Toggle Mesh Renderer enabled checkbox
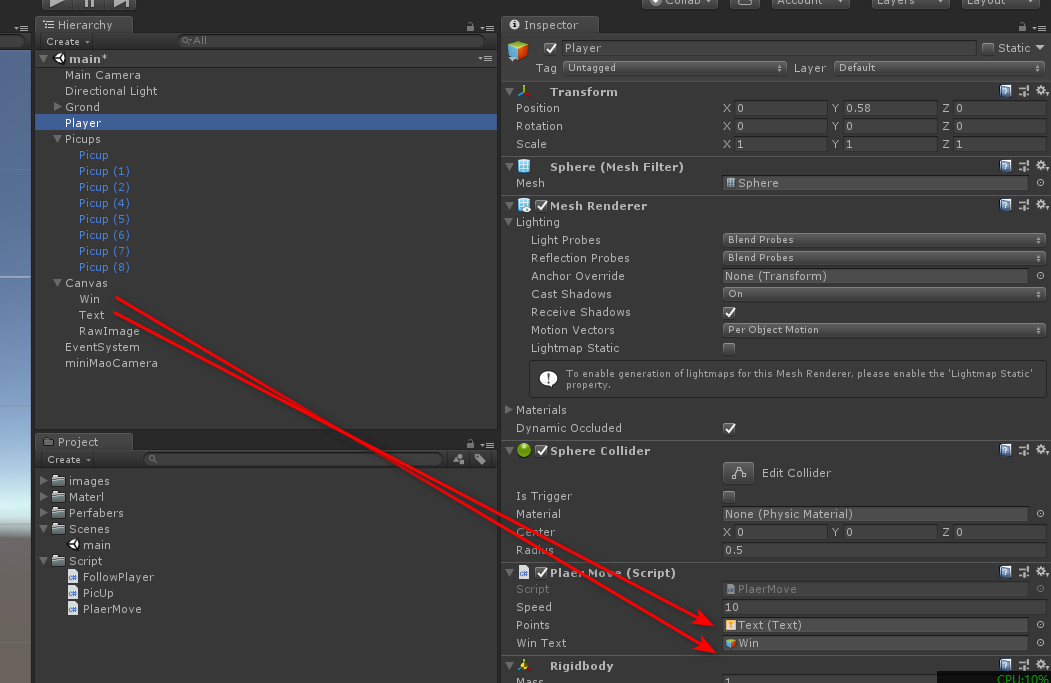The image size is (1051, 683). click(542, 205)
